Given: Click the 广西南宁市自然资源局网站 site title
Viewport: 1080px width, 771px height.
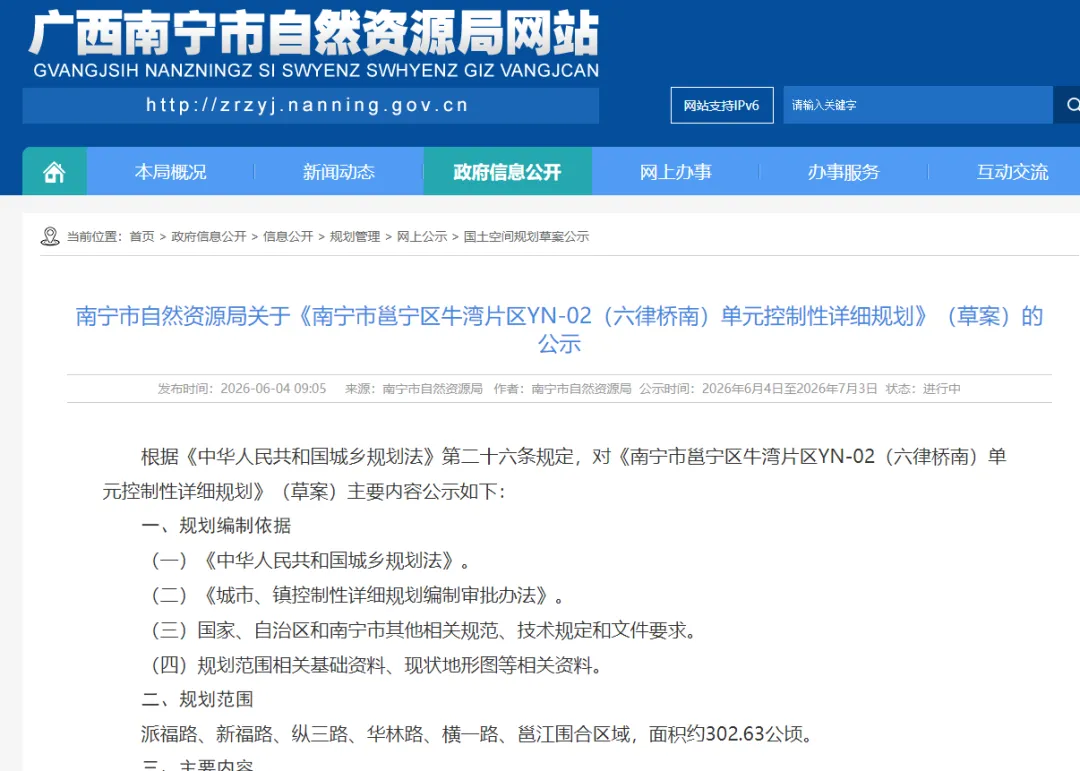Looking at the screenshot, I should 314,33.
